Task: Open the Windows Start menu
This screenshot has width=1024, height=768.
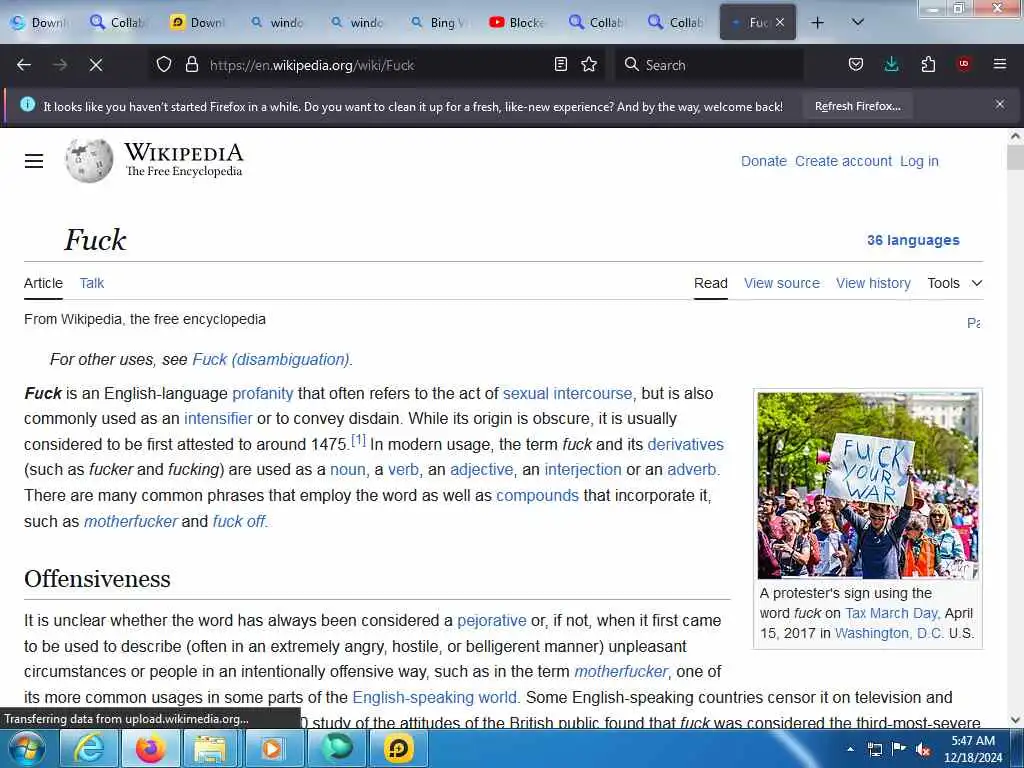Action: [27, 748]
